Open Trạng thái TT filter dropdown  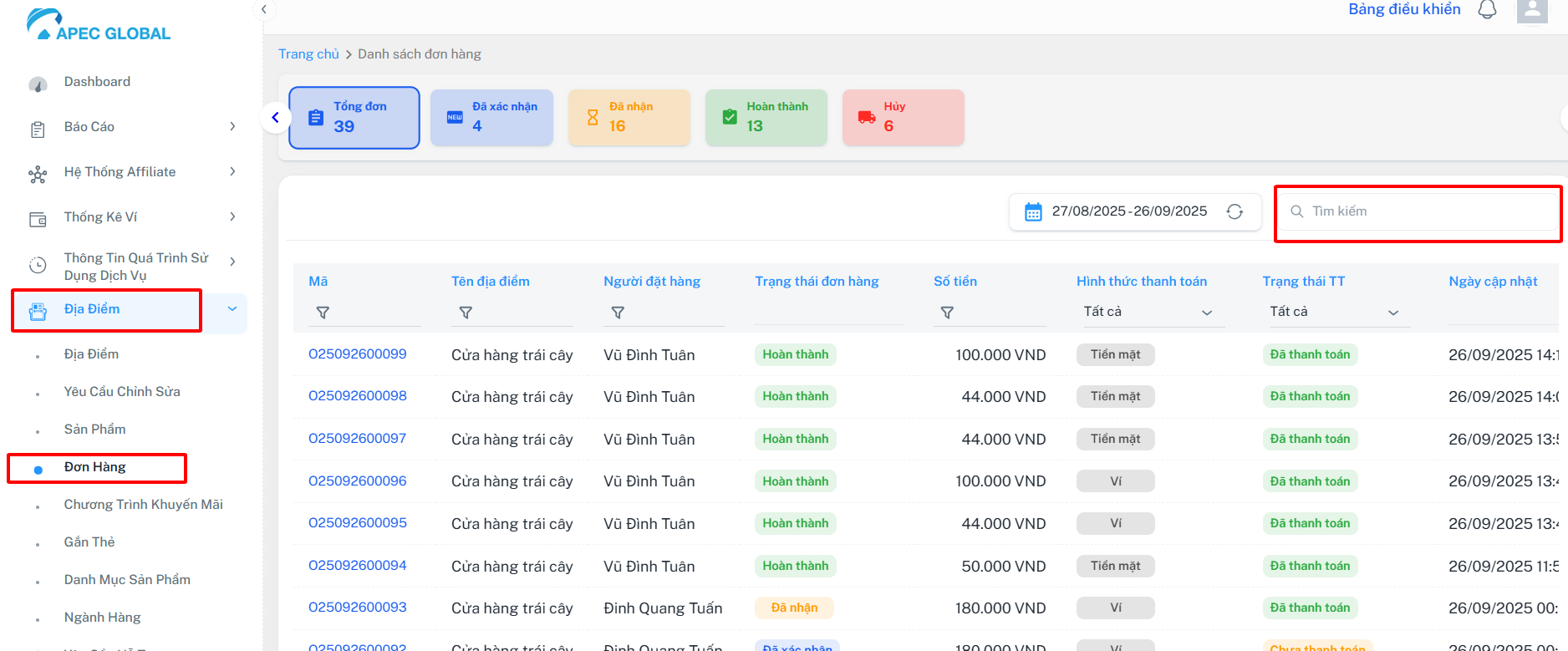tap(1334, 312)
